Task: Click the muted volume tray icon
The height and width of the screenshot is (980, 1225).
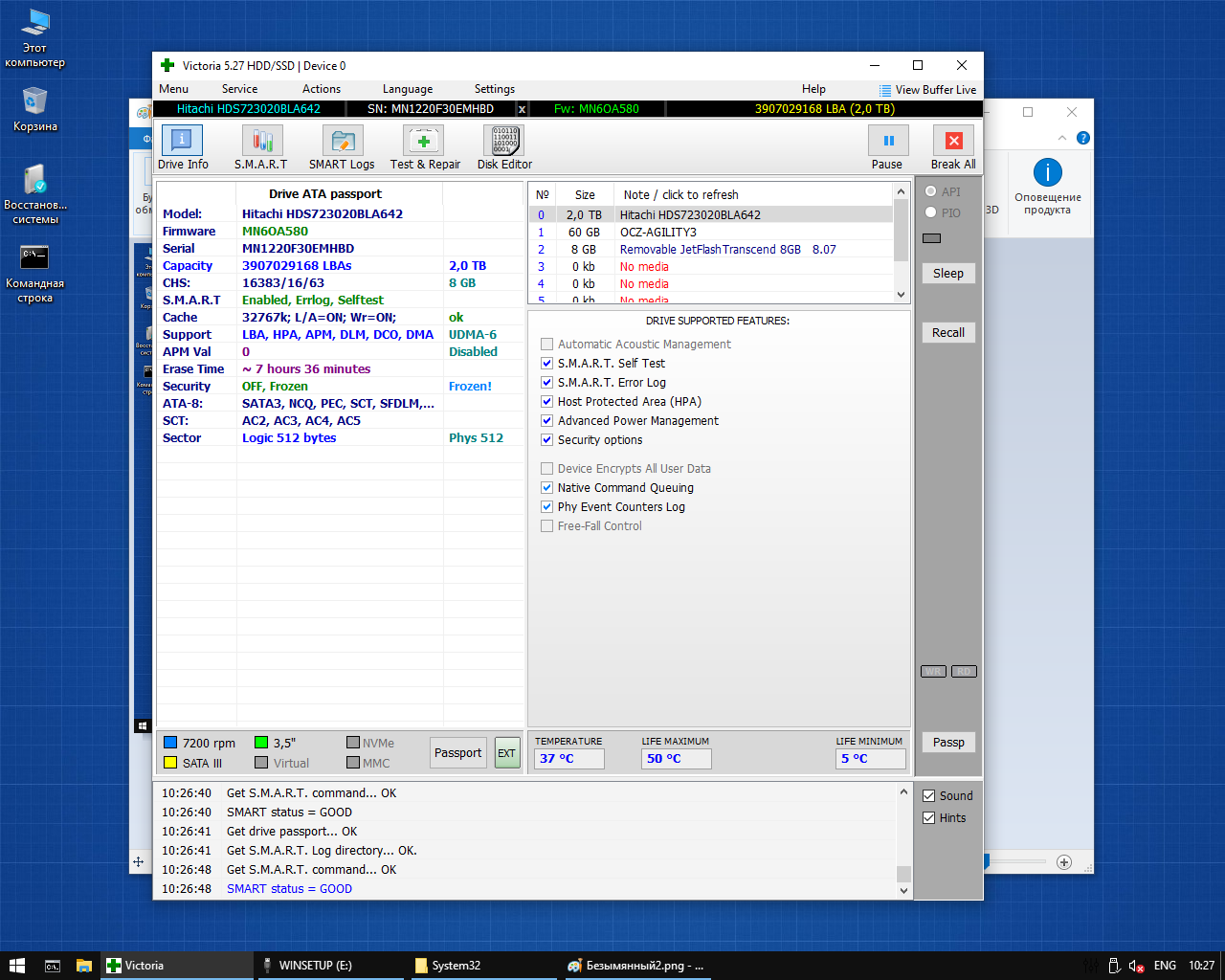Action: pos(1137,966)
